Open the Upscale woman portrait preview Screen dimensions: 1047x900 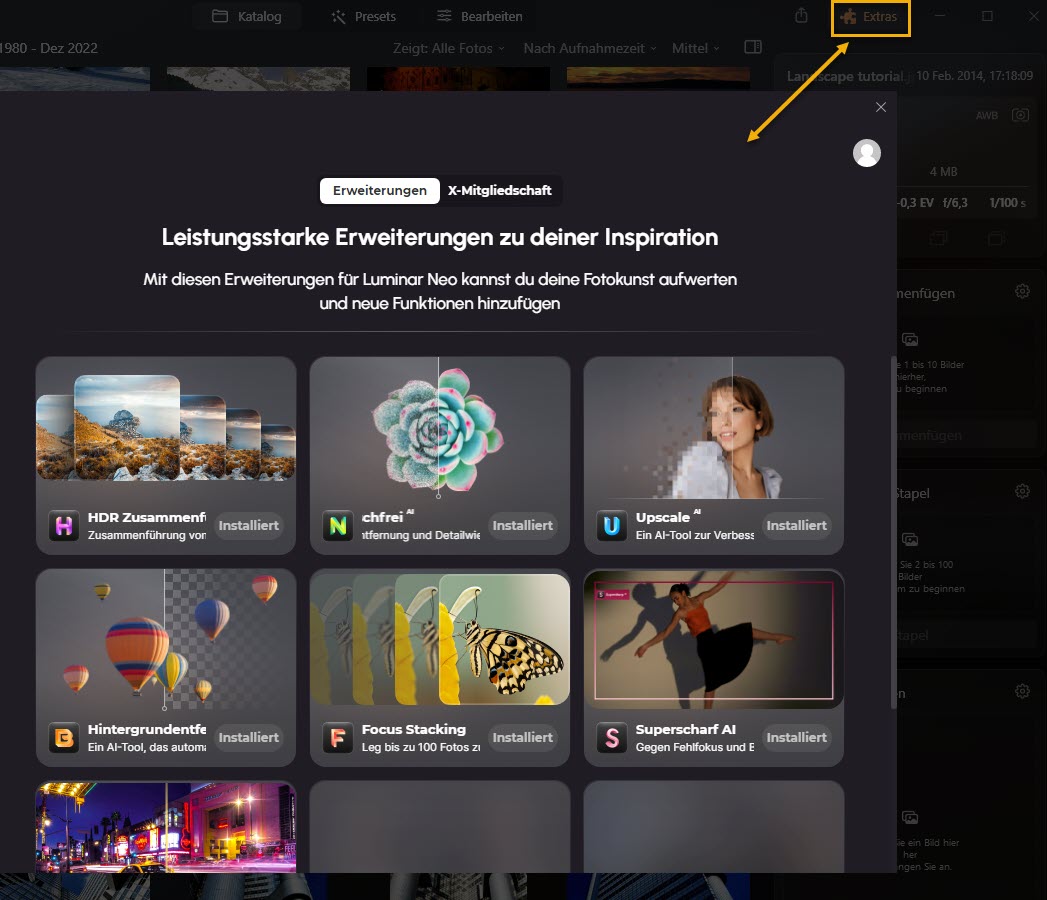coord(713,428)
